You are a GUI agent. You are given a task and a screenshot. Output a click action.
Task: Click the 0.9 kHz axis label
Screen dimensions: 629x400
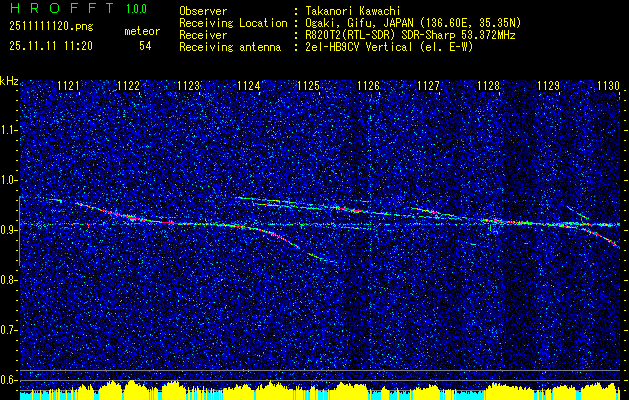8,231
